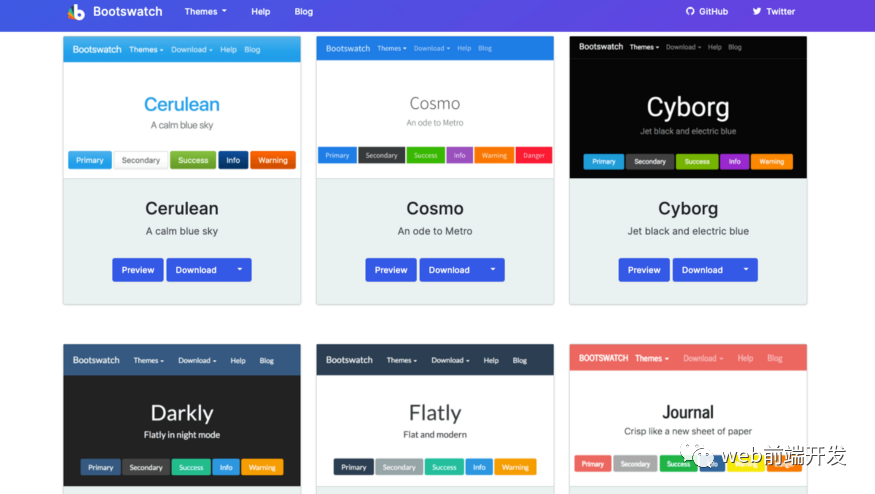Open Themes dropdown in Cosmo thumbnail navbar
Viewport: 875px width, 494px height.
(392, 49)
